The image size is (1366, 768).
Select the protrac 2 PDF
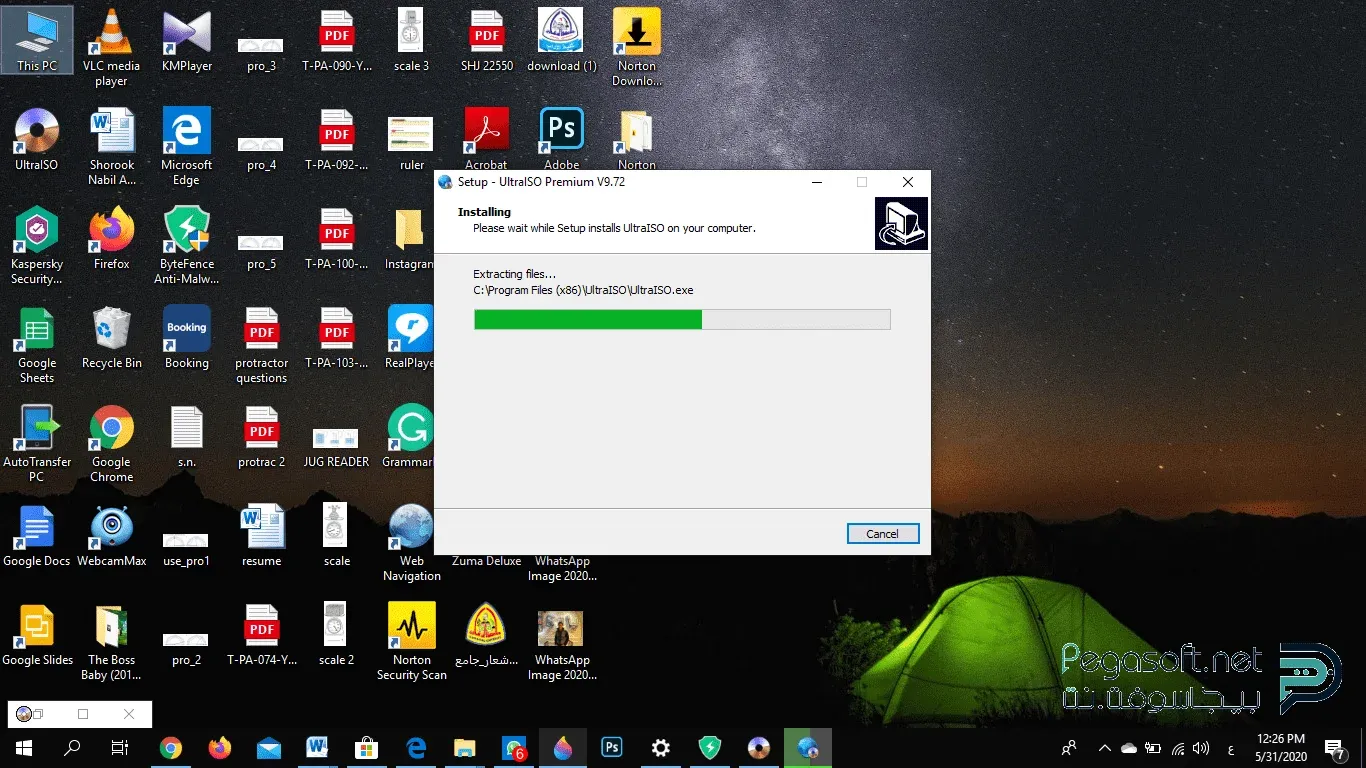(x=261, y=437)
